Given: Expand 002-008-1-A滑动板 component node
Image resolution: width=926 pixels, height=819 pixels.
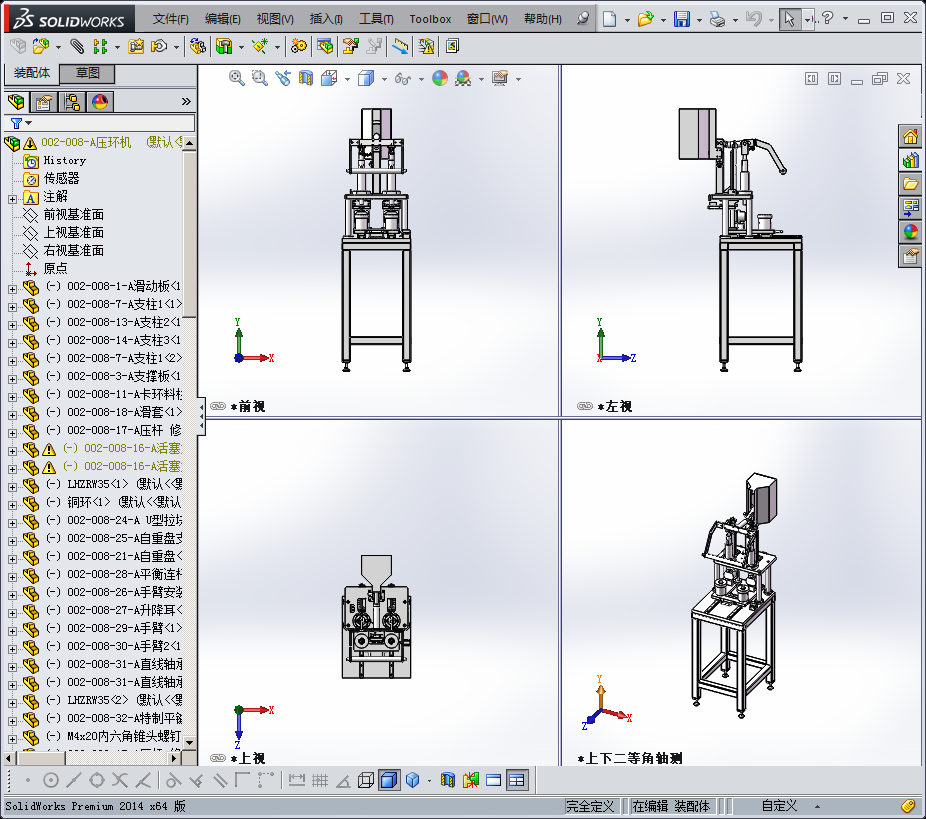Looking at the screenshot, I should pyautogui.click(x=12, y=289).
